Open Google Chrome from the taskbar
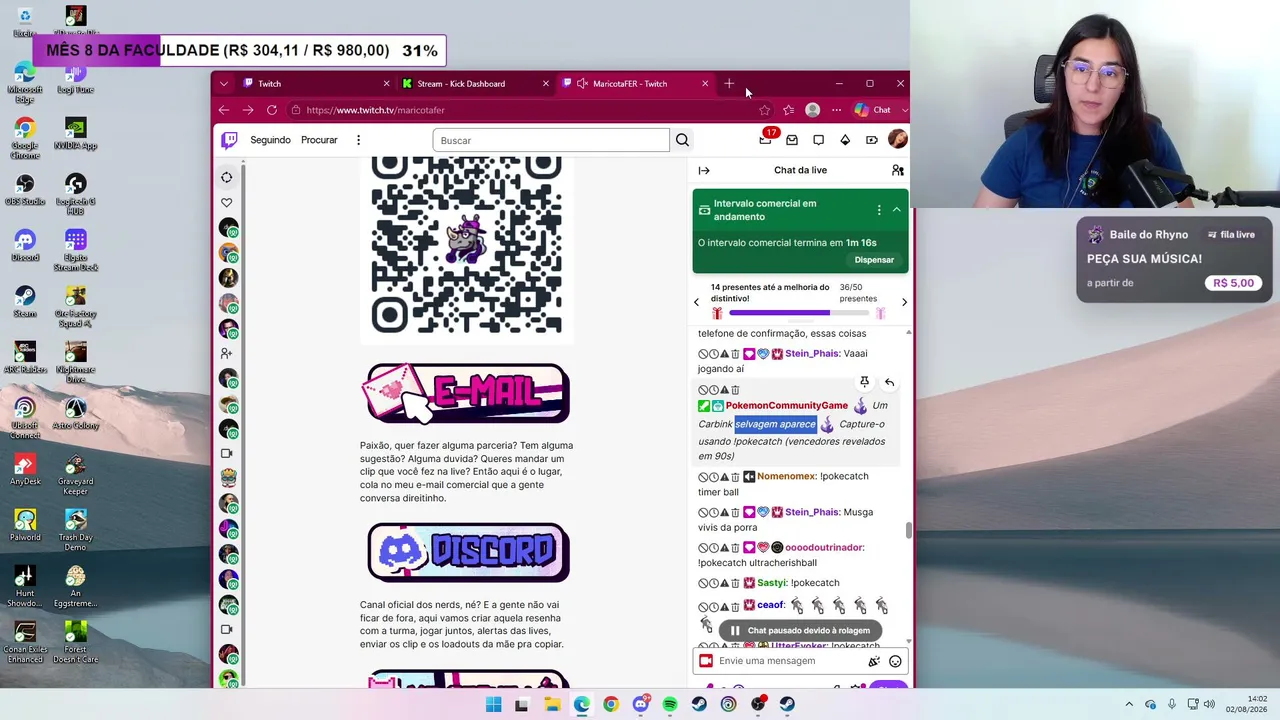The width and height of the screenshot is (1280, 720). (x=611, y=704)
